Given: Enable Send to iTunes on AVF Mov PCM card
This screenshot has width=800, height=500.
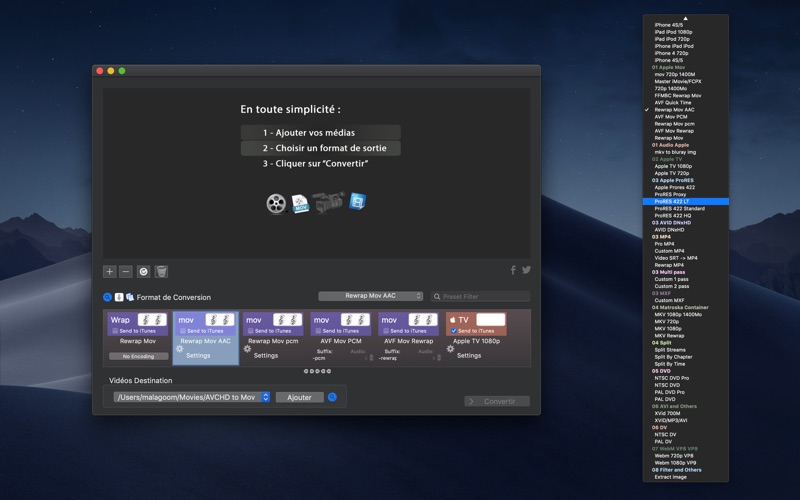Looking at the screenshot, I should [x=318, y=331].
